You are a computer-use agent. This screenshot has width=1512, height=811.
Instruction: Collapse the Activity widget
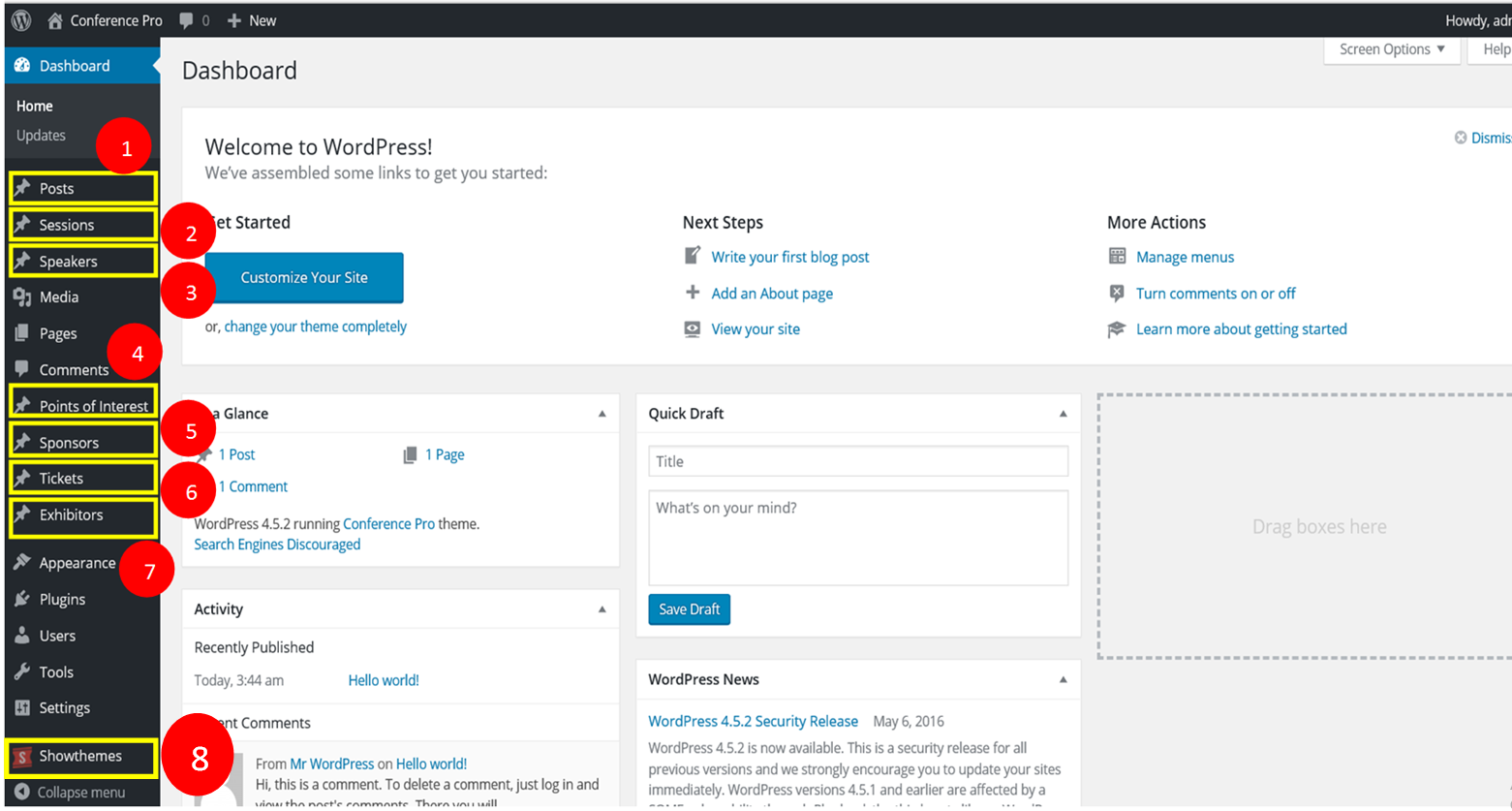602,609
